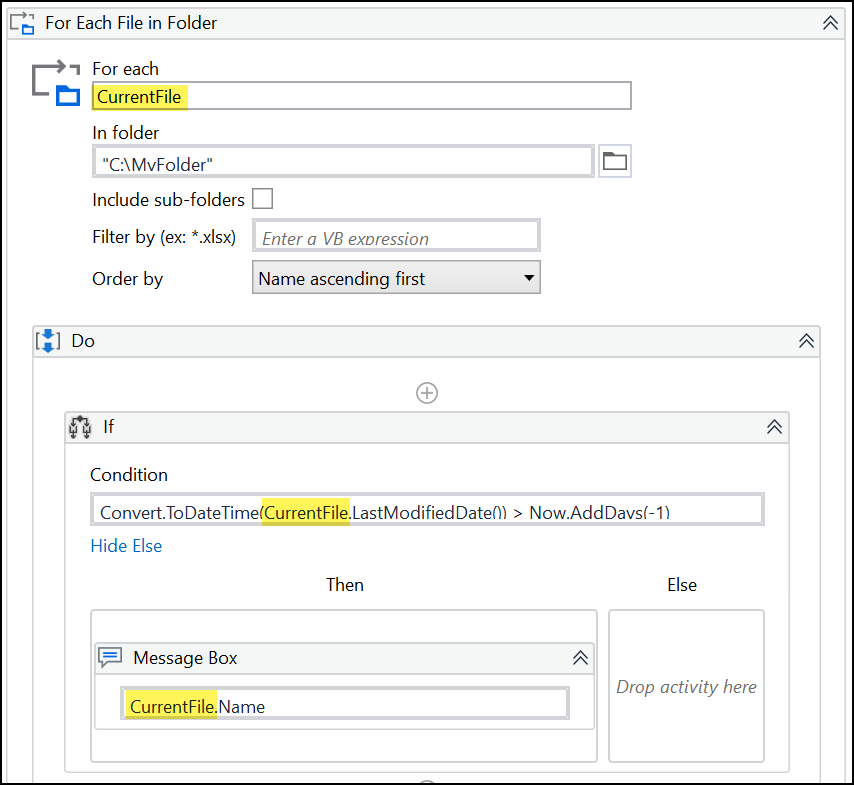This screenshot has height=785, width=854.
Task: Click the In folder path field with "C:\MyFolder"
Action: click(x=343, y=162)
